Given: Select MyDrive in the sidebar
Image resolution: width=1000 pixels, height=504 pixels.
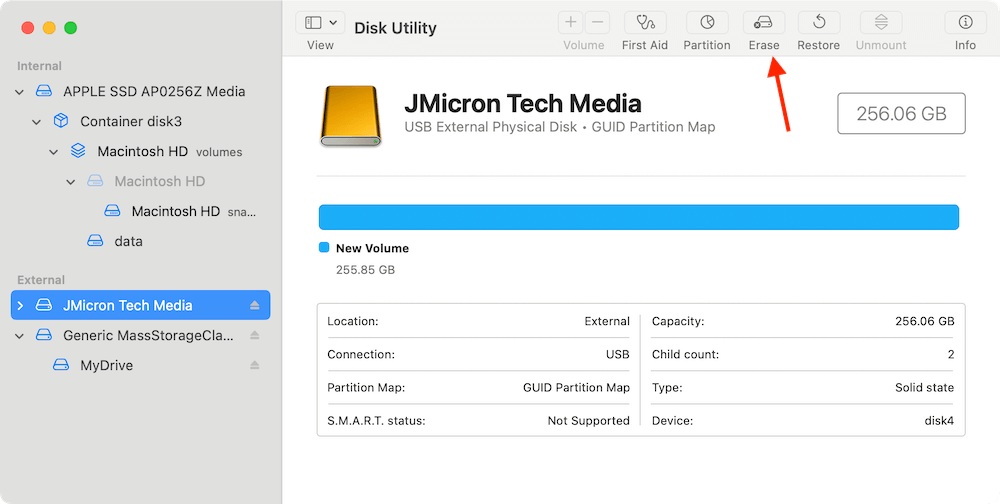Looking at the screenshot, I should (x=106, y=365).
